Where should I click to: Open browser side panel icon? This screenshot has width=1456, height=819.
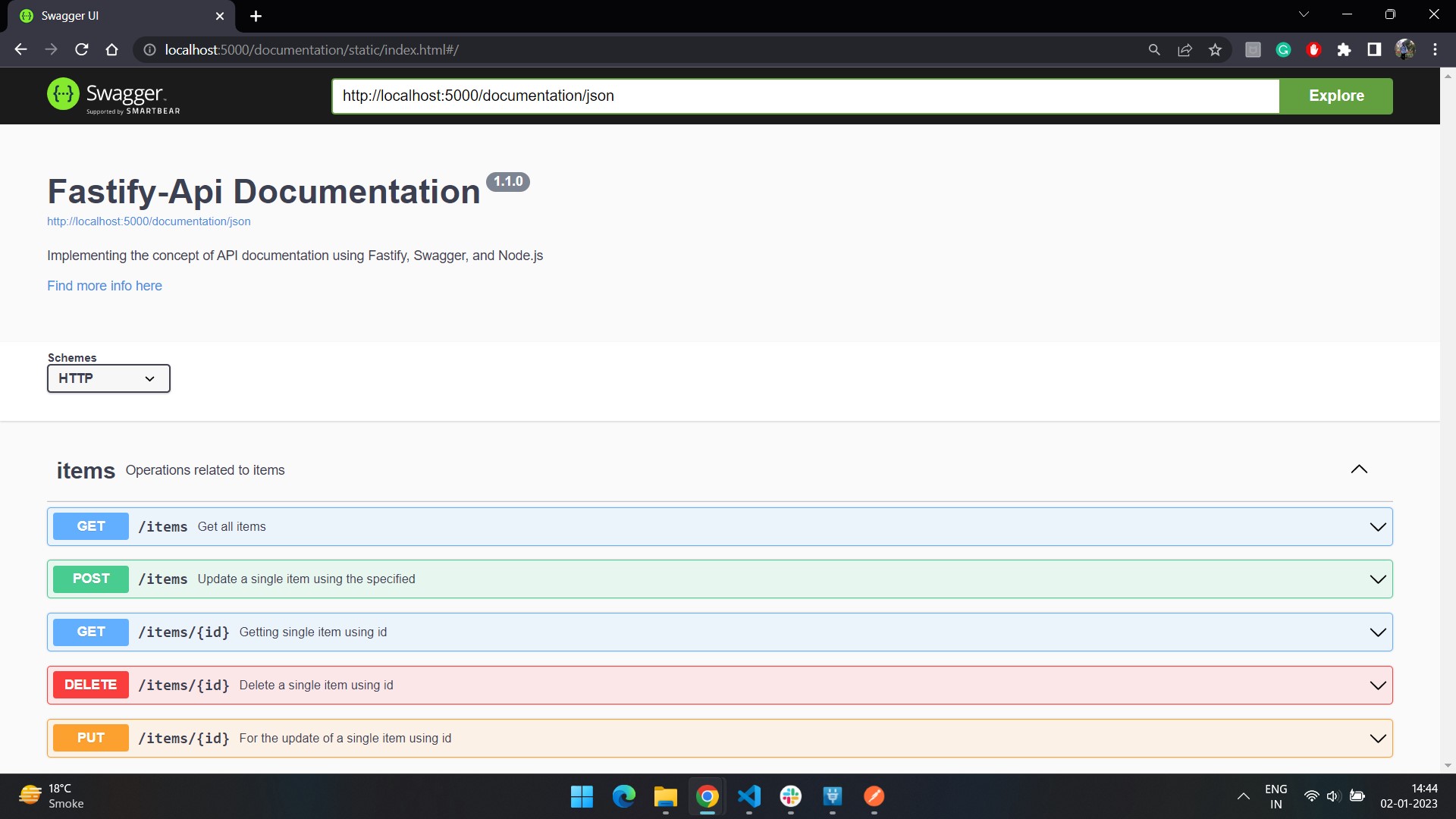pos(1374,50)
